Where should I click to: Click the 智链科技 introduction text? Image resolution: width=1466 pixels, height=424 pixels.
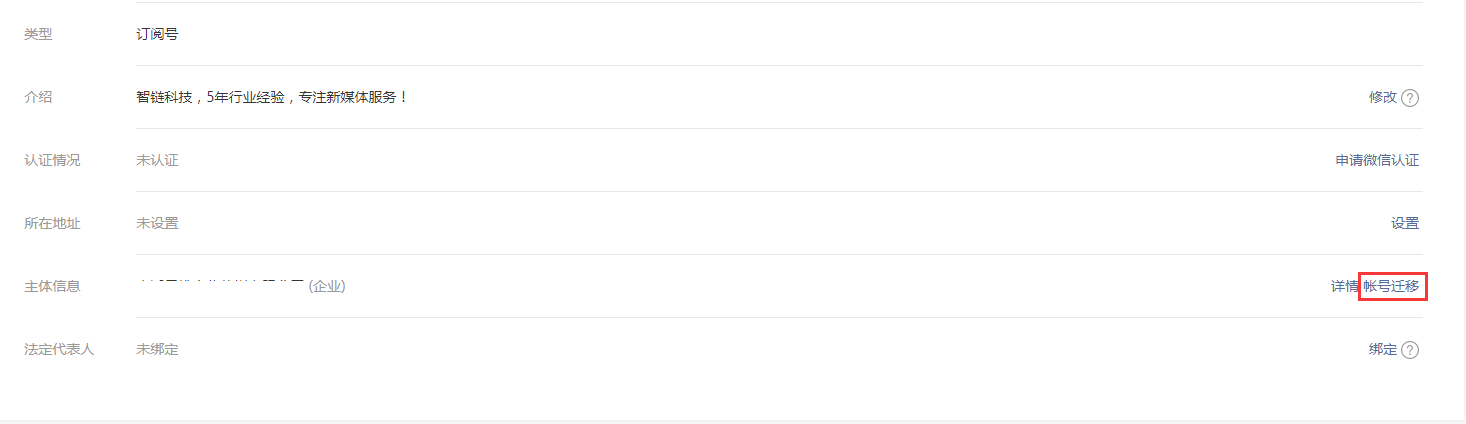pyautogui.click(x=272, y=97)
